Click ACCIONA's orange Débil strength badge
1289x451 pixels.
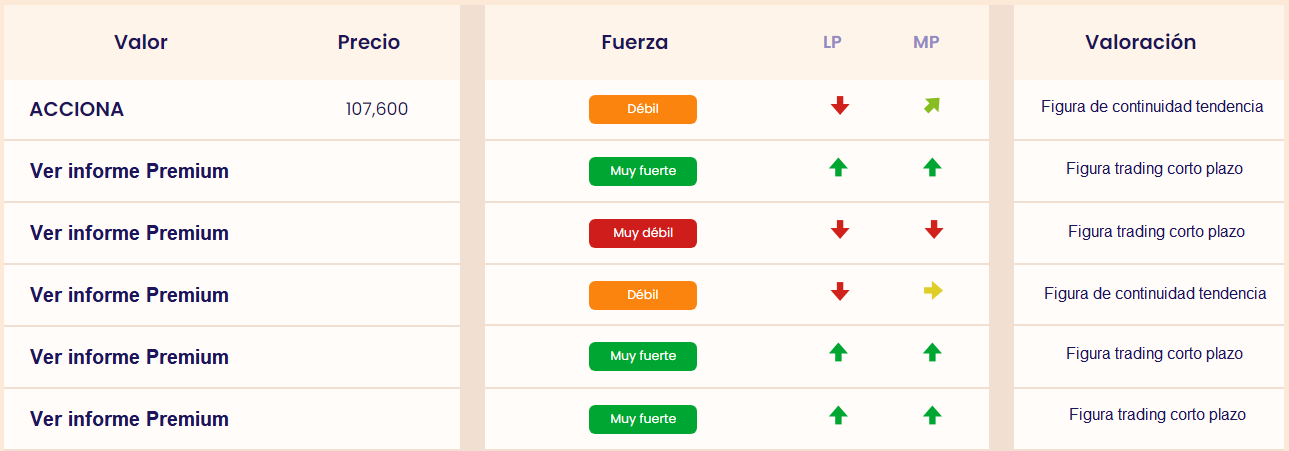[x=643, y=109]
